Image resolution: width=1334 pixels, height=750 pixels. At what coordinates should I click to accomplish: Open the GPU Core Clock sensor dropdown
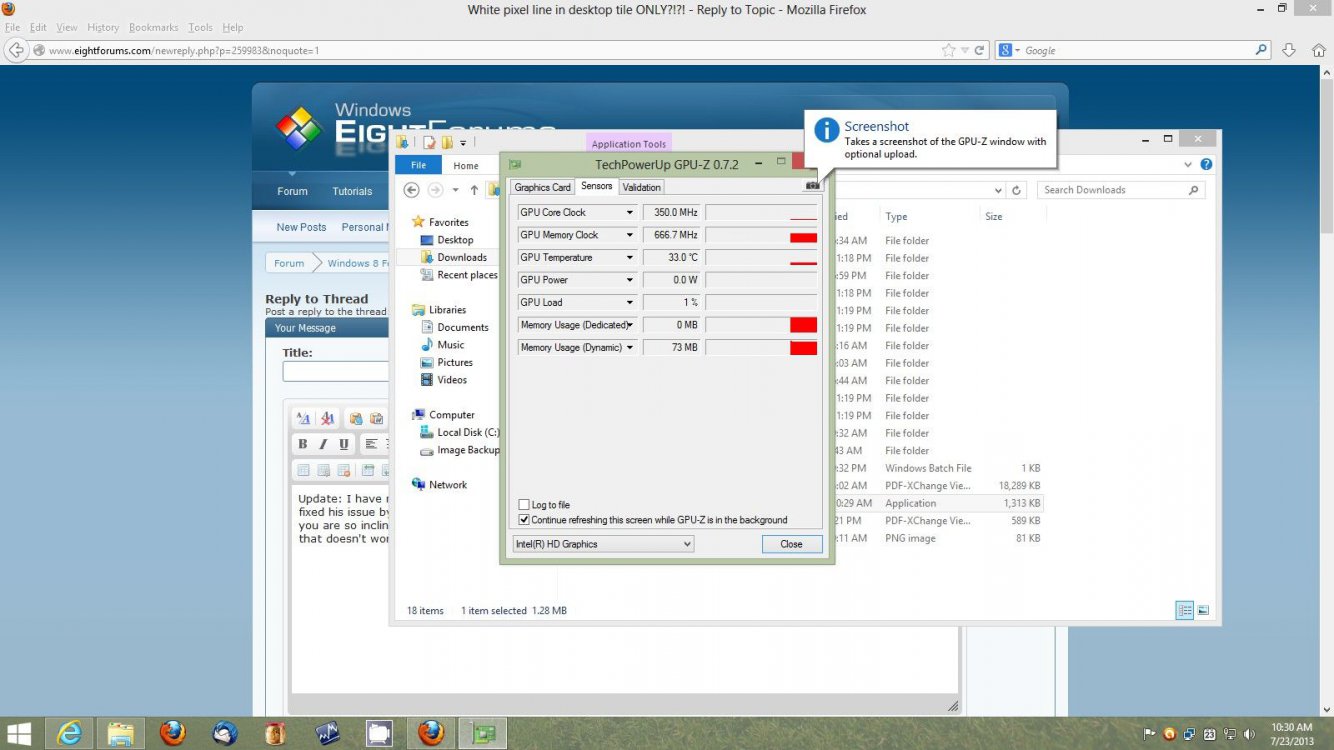pos(630,212)
